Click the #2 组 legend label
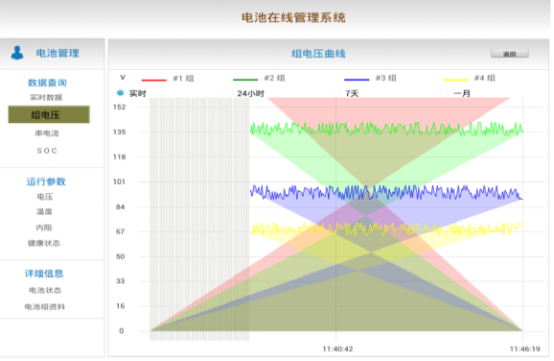The width and height of the screenshot is (554, 361). (x=275, y=78)
